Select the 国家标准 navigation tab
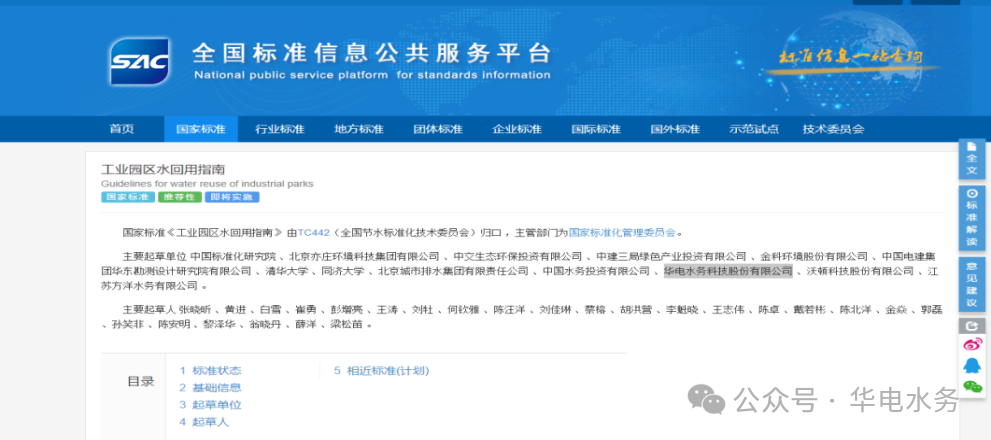 click(201, 129)
